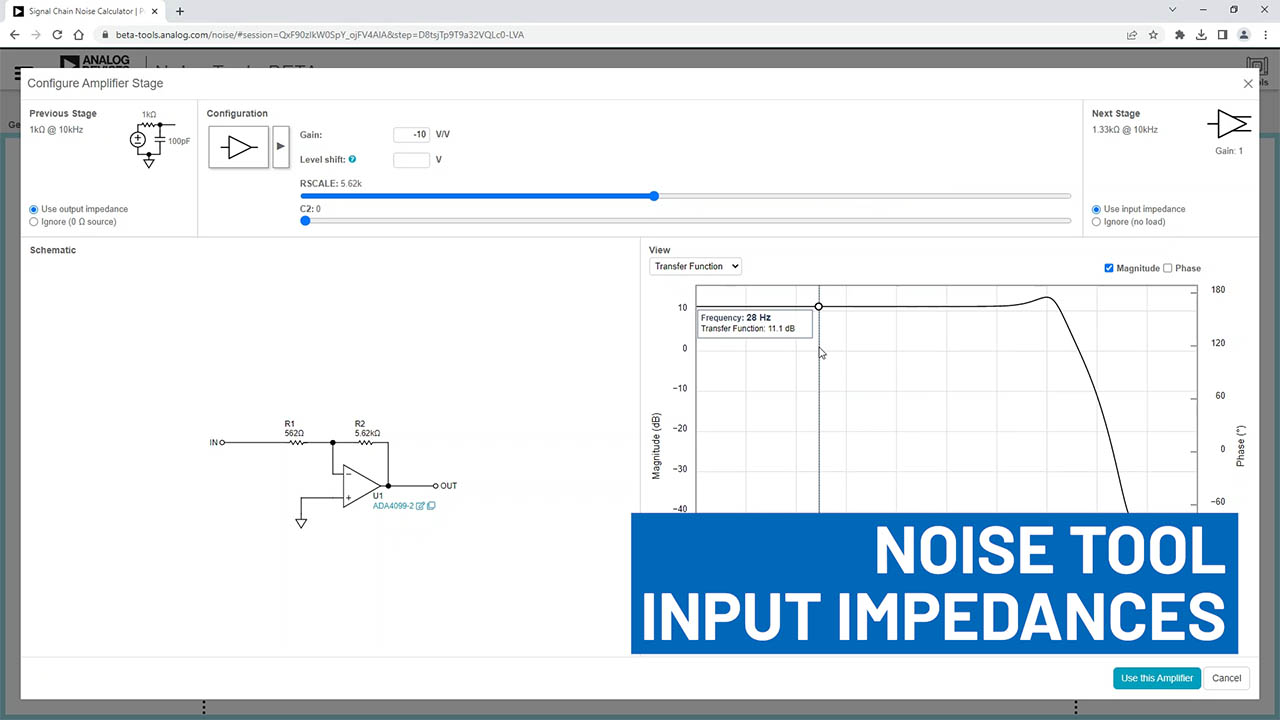1280x720 pixels.
Task: Select Use output impedance radio button
Action: (x=34, y=209)
